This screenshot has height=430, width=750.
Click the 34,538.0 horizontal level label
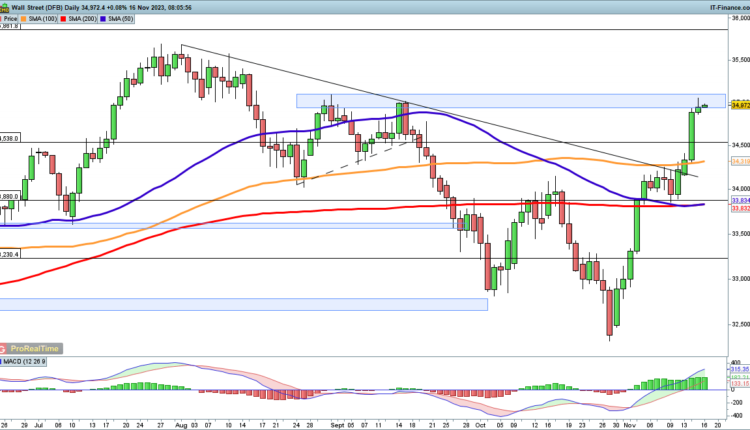[x=10, y=138]
